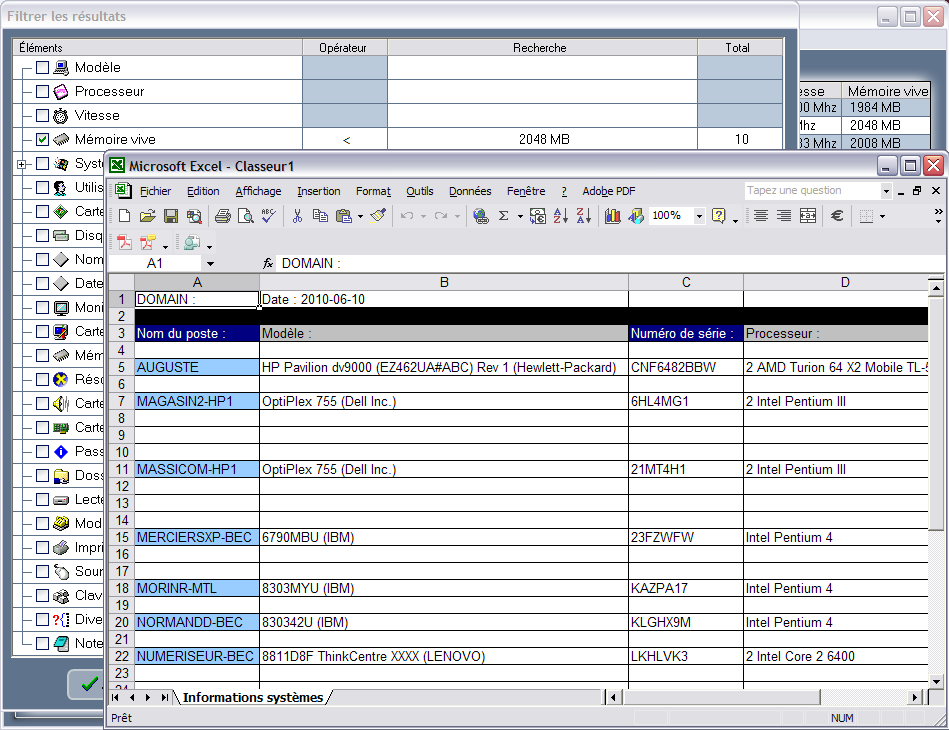Click the Print icon in Excel toolbar
Screen dimensions: 949x730
[x=222, y=215]
